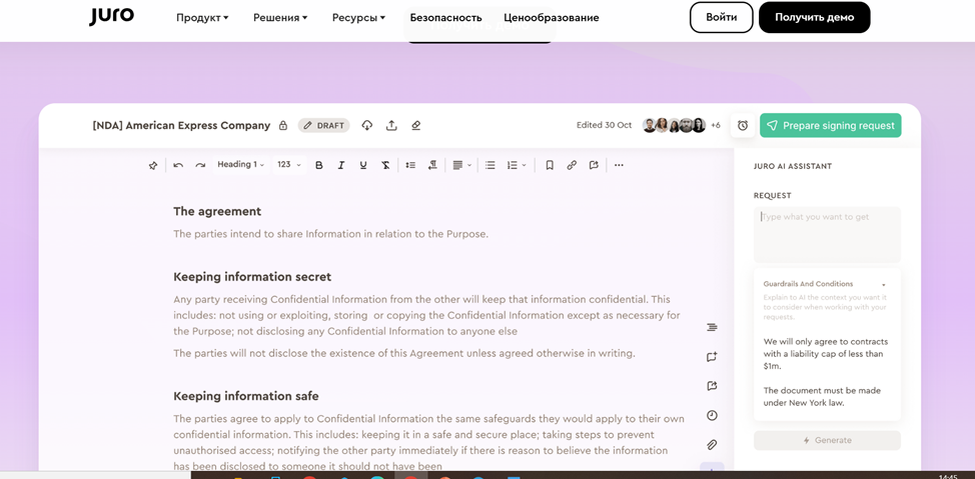This screenshot has width=975, height=479.
Task: Click the Generate button
Action: (x=827, y=440)
